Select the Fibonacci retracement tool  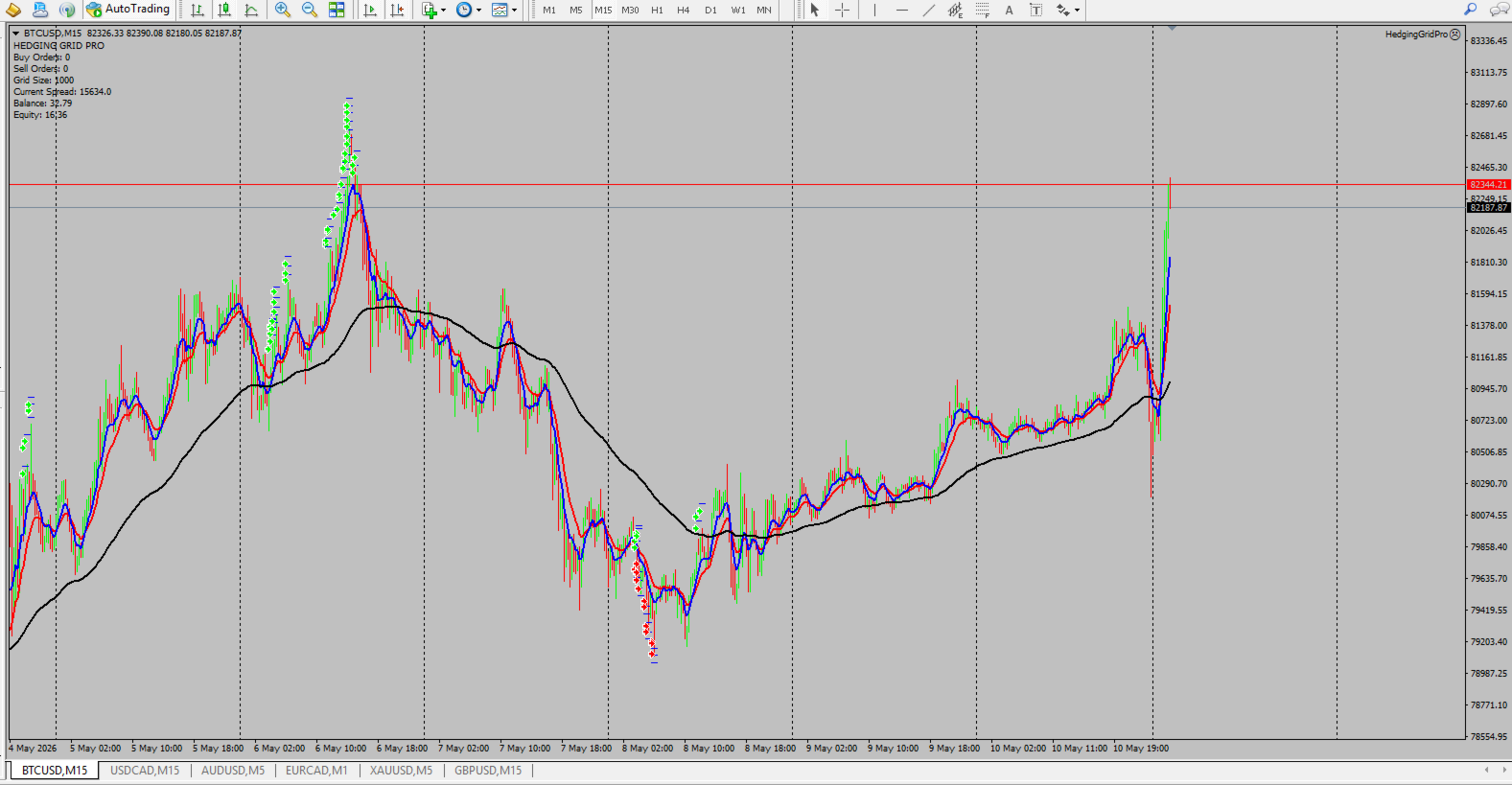(x=982, y=10)
